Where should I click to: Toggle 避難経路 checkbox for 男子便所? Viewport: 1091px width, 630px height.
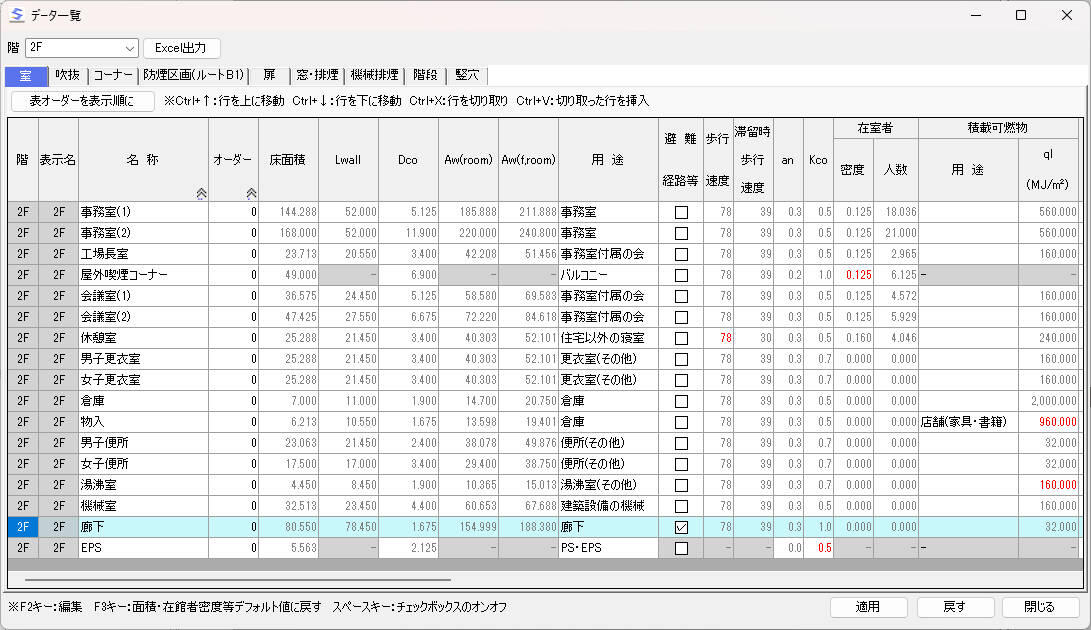[x=681, y=443]
